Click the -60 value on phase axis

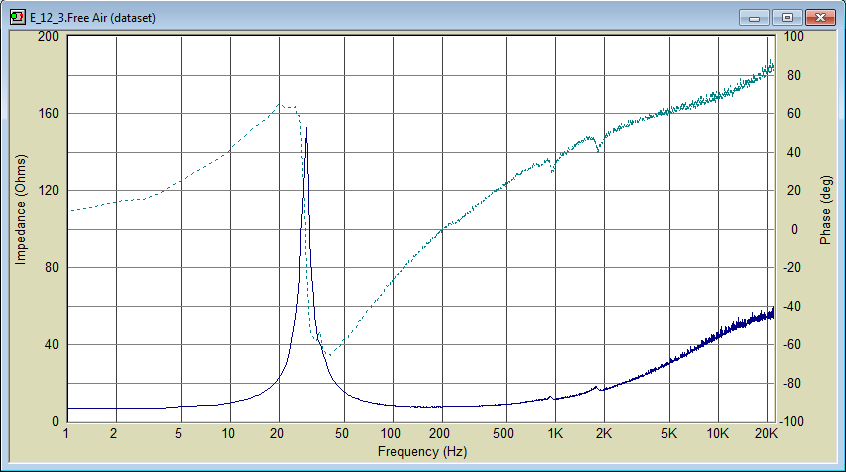[792, 345]
